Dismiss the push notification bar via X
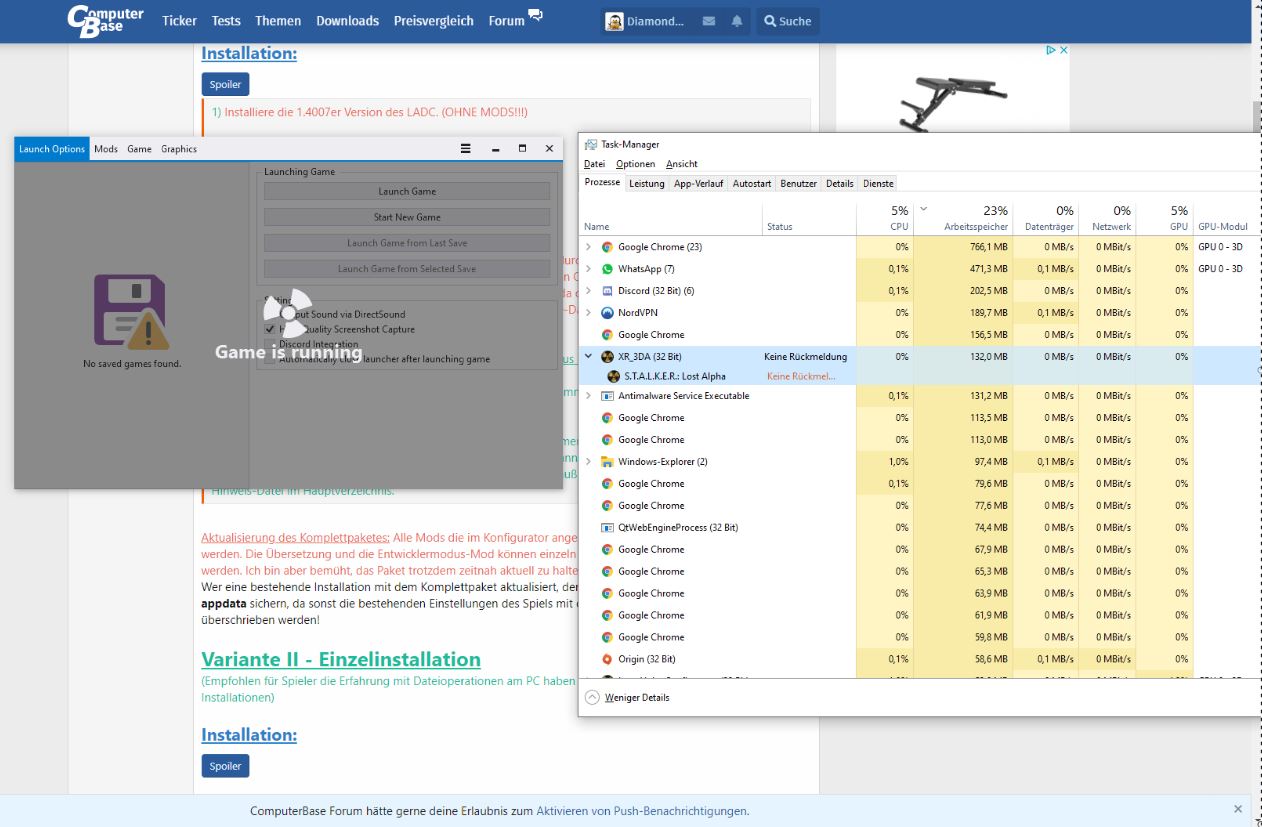 click(x=1238, y=809)
